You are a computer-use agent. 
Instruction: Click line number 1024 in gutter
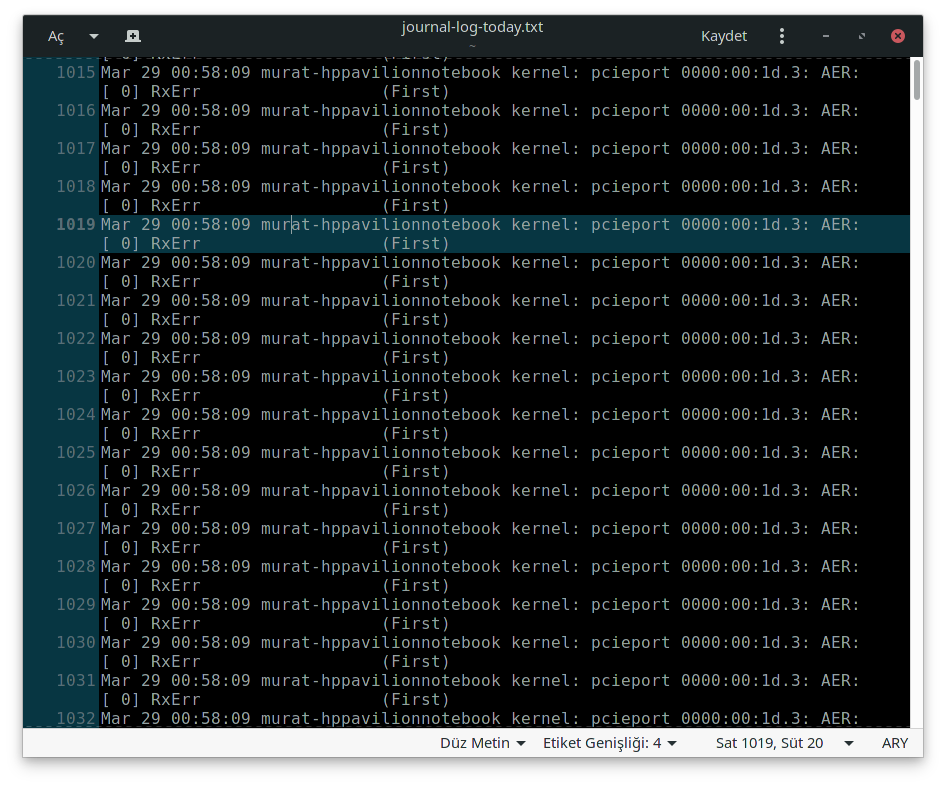pyautogui.click(x=76, y=415)
